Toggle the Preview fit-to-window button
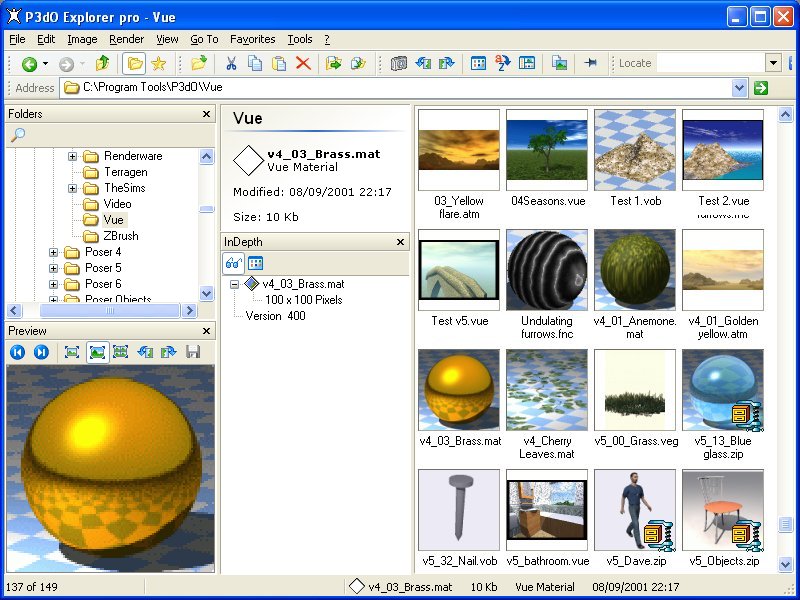The image size is (800, 600). [x=97, y=352]
